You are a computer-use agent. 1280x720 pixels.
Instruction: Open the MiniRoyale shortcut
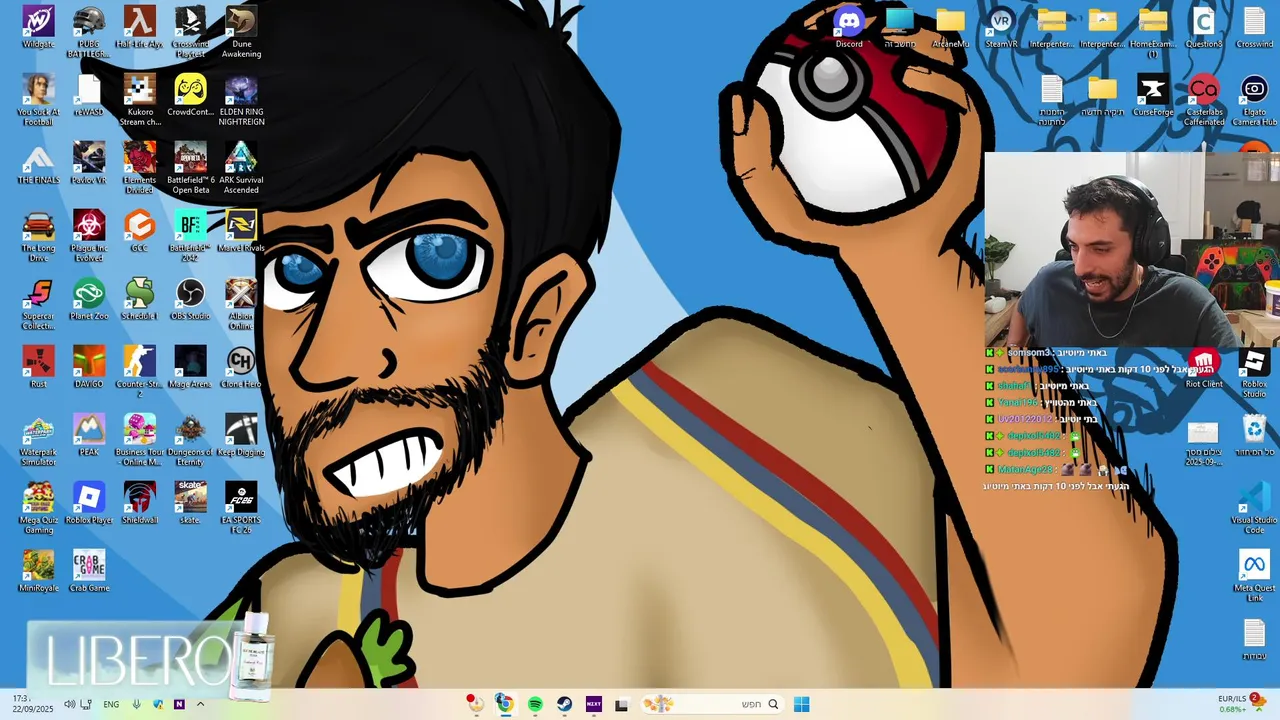coord(38,571)
